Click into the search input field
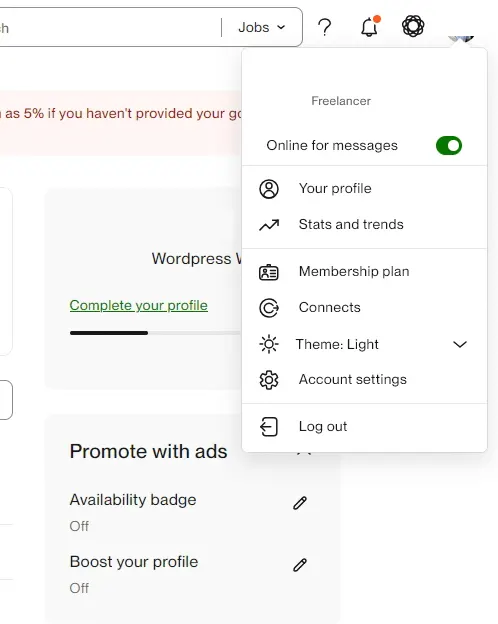This screenshot has width=498, height=624. (109, 27)
